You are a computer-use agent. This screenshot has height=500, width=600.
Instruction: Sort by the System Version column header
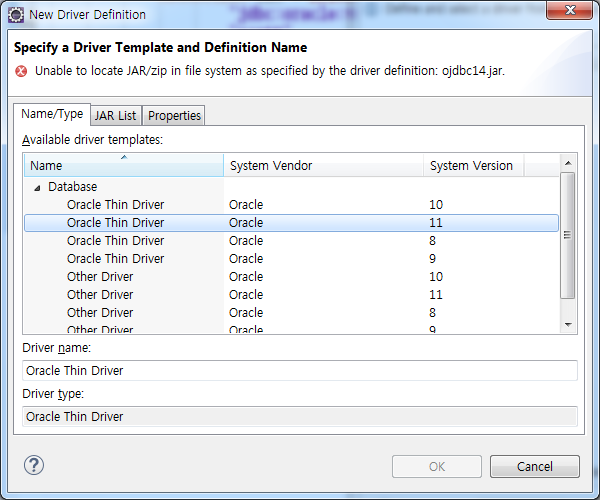coord(473,165)
